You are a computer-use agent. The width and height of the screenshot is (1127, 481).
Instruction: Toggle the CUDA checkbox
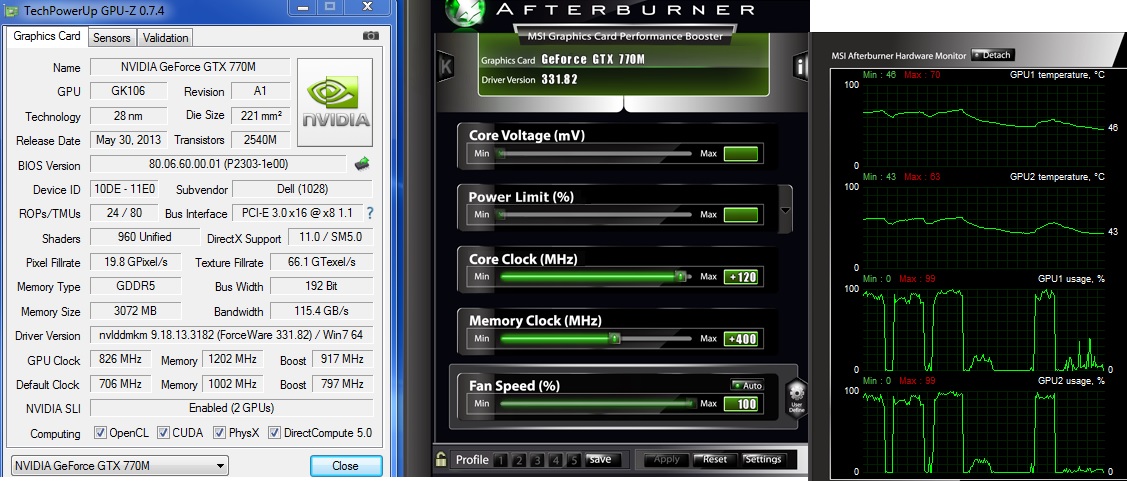163,433
